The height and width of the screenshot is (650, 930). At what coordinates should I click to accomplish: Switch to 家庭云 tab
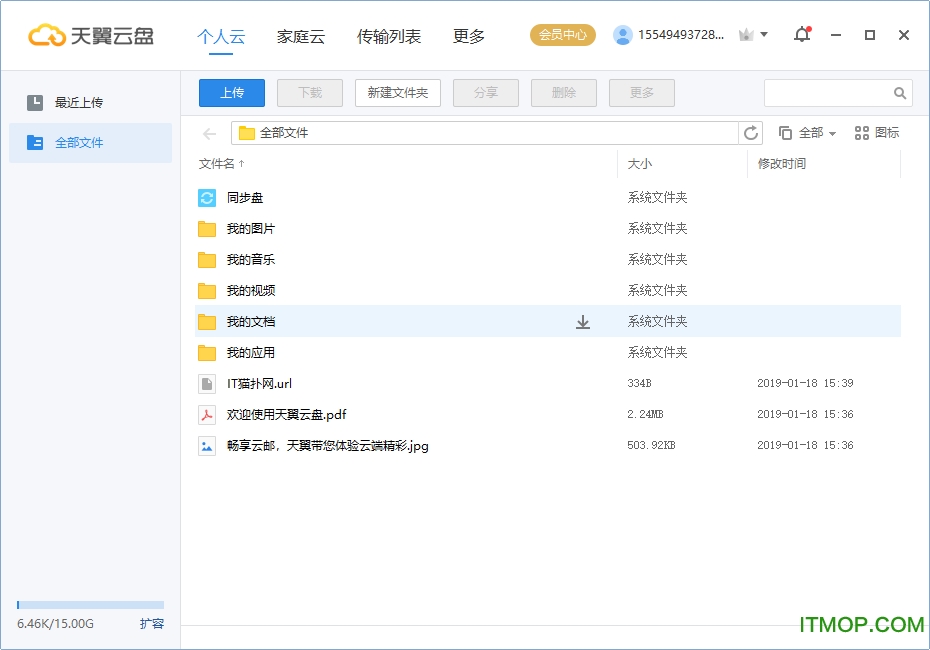(301, 37)
